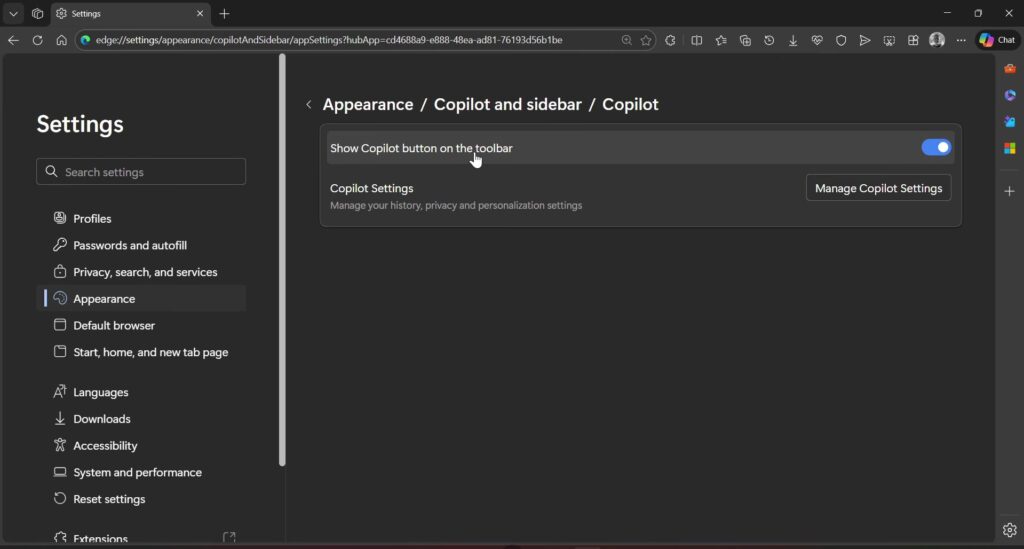
Task: Click the Share paper-plane icon
Action: tap(865, 40)
